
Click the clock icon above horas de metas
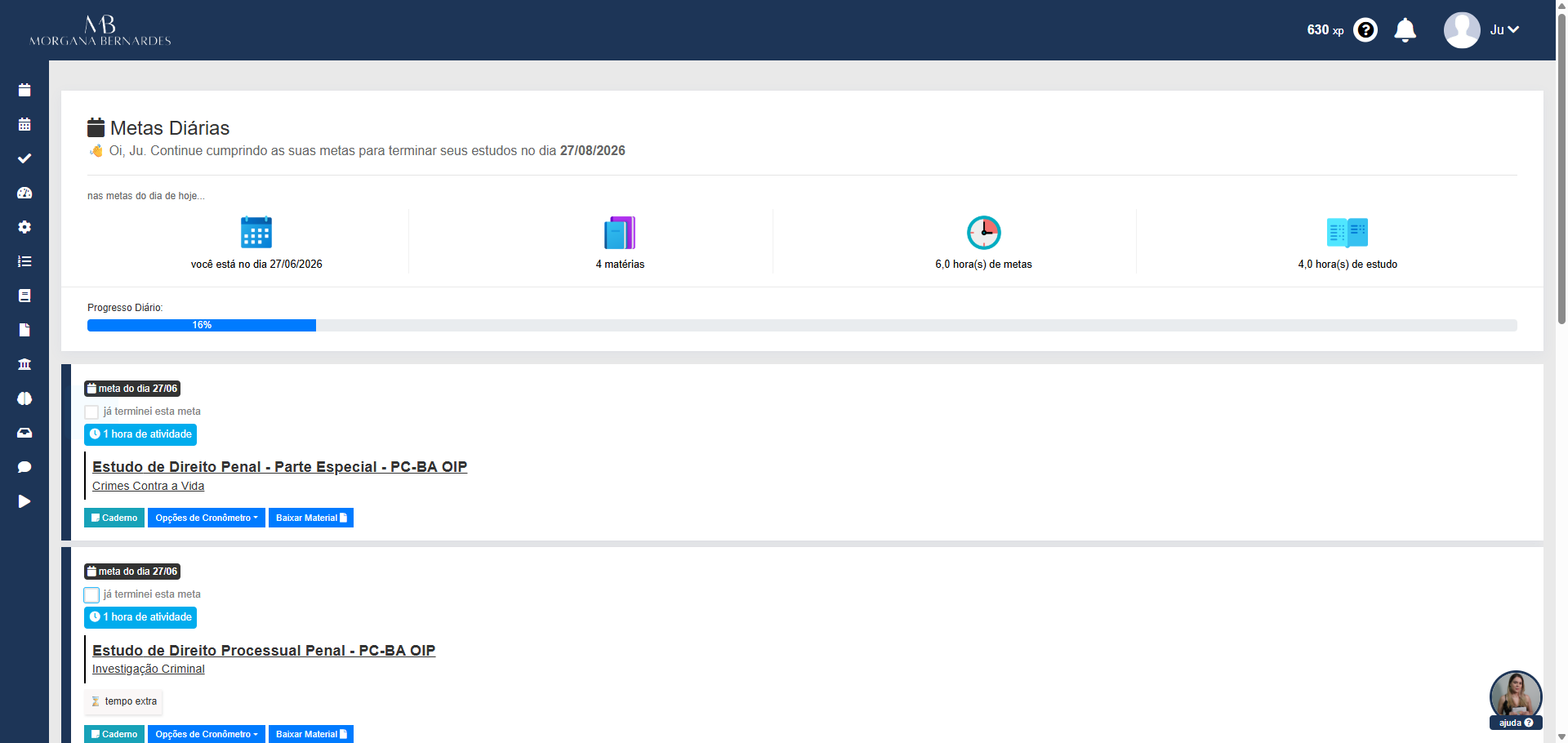(983, 232)
